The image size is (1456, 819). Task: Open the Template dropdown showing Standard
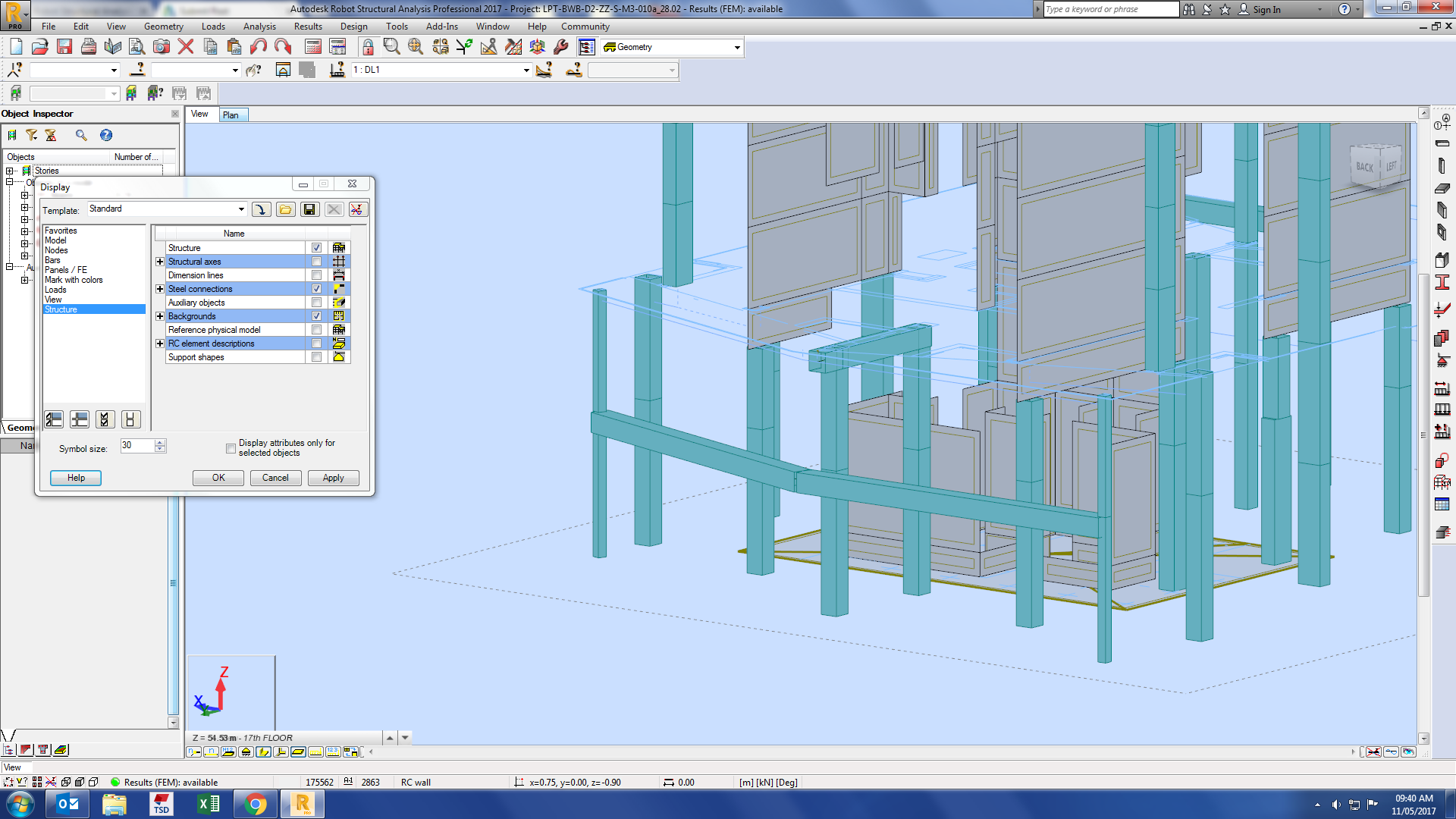[x=241, y=209]
